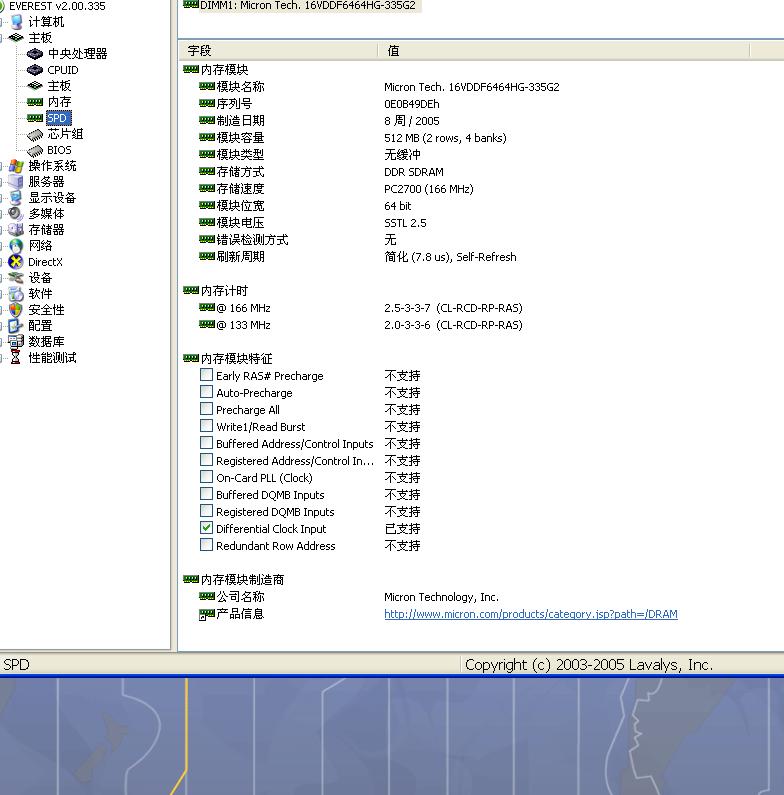Select the CPUID chip icon
Viewport: 784px width, 795px height.
(x=34, y=70)
